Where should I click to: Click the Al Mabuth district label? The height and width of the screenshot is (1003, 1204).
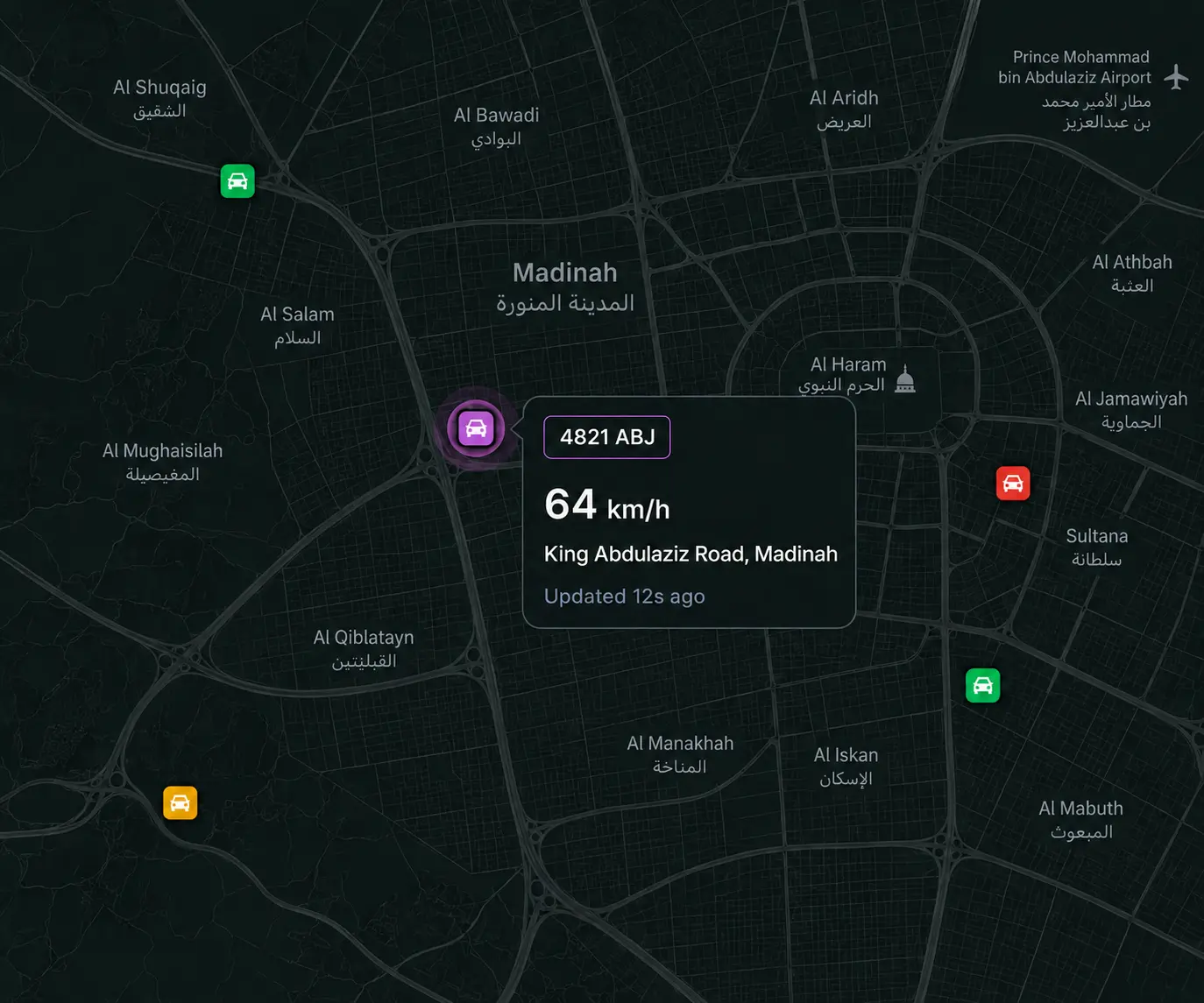click(x=1080, y=820)
